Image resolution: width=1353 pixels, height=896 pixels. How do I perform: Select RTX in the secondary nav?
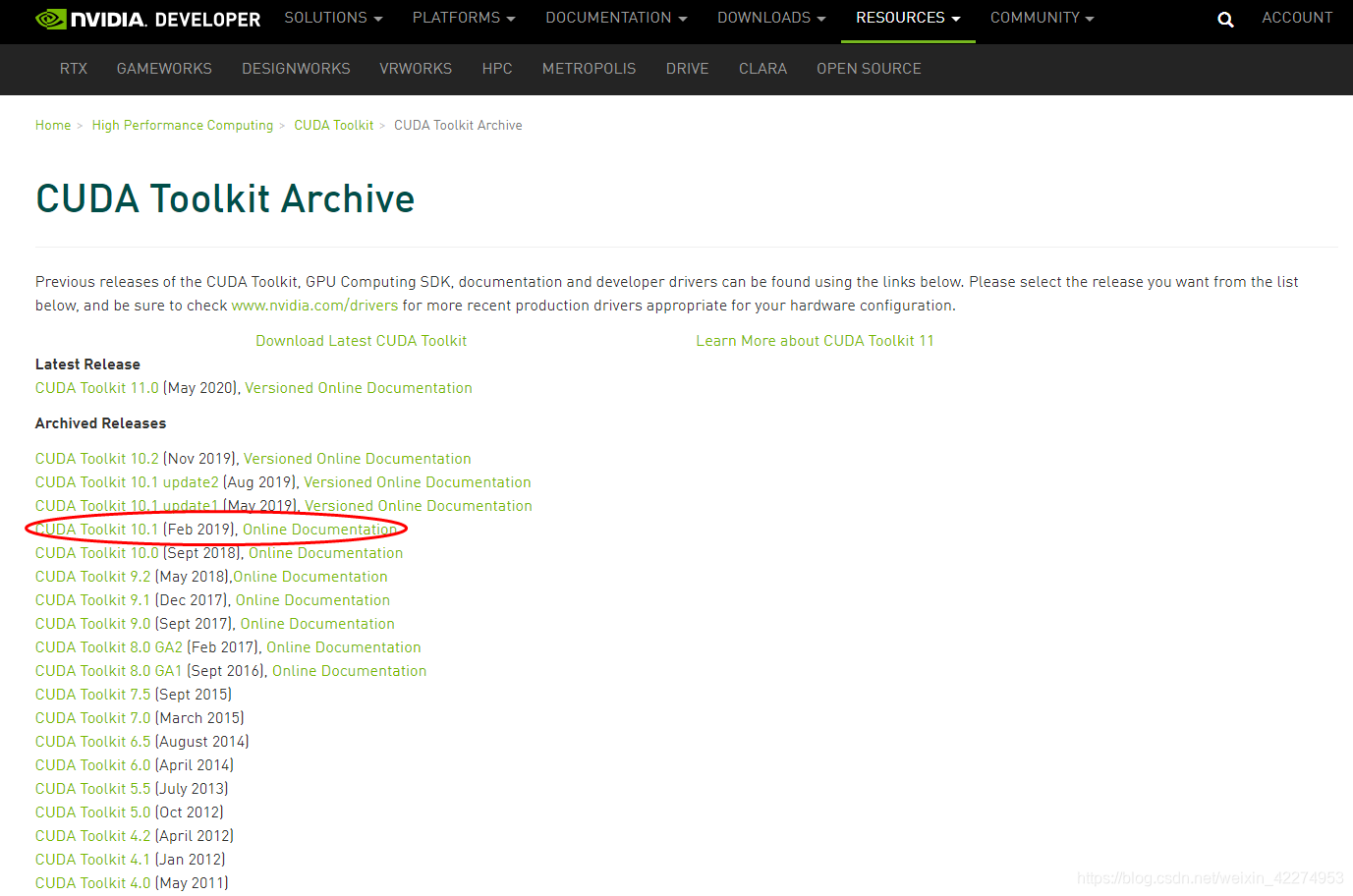point(74,69)
